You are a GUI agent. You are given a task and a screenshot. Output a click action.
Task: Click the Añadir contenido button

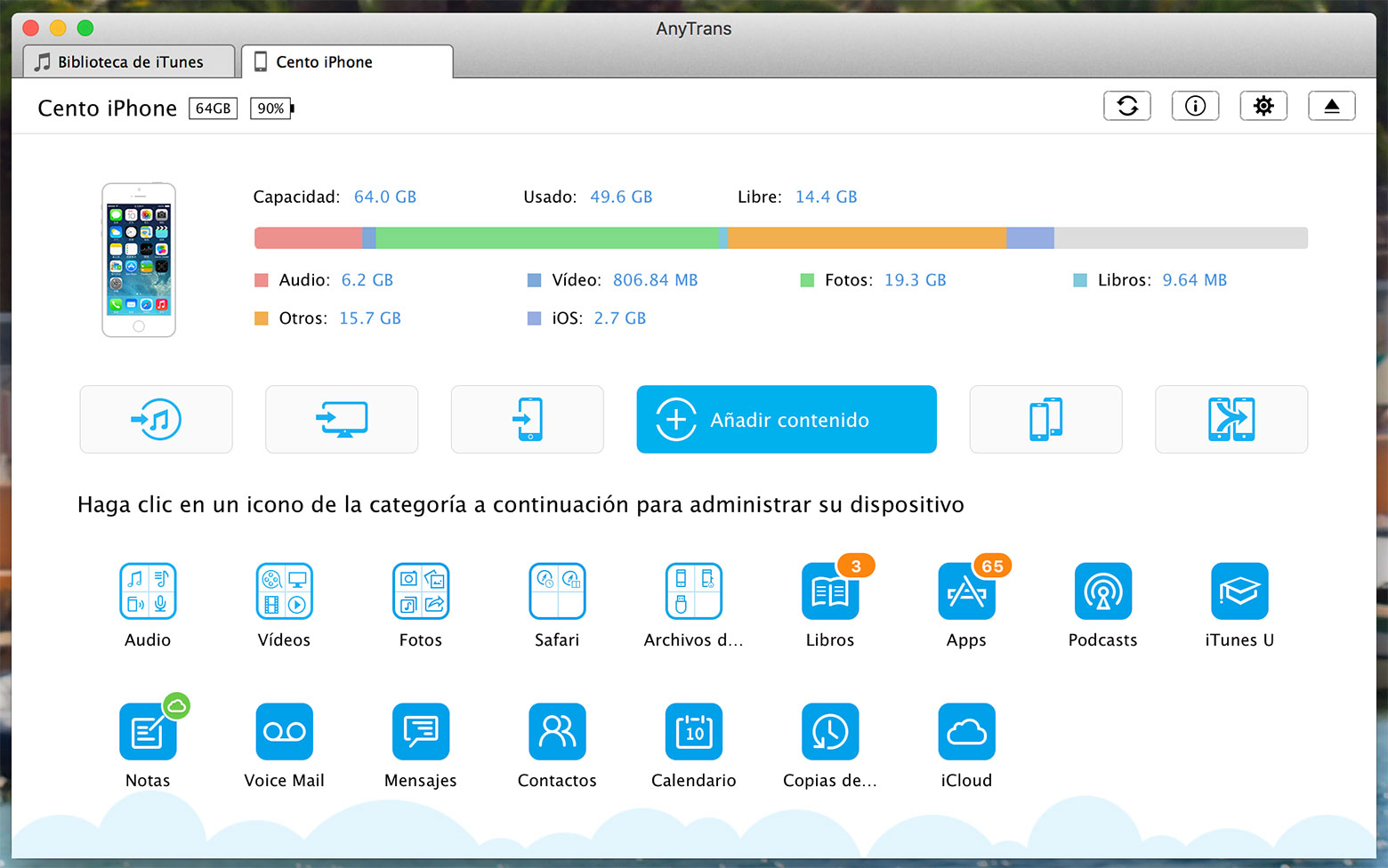point(787,419)
